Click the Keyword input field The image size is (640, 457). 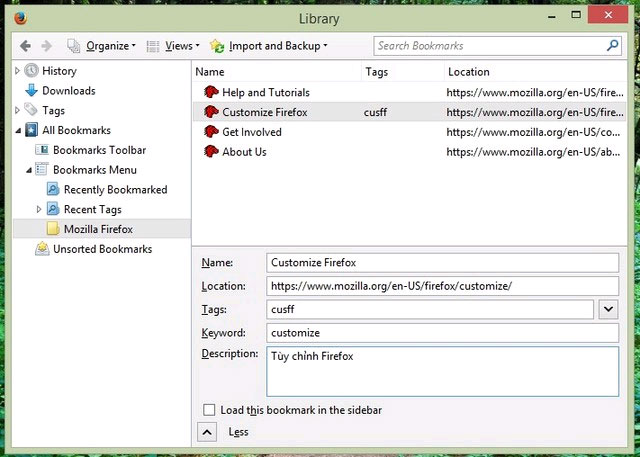point(443,333)
